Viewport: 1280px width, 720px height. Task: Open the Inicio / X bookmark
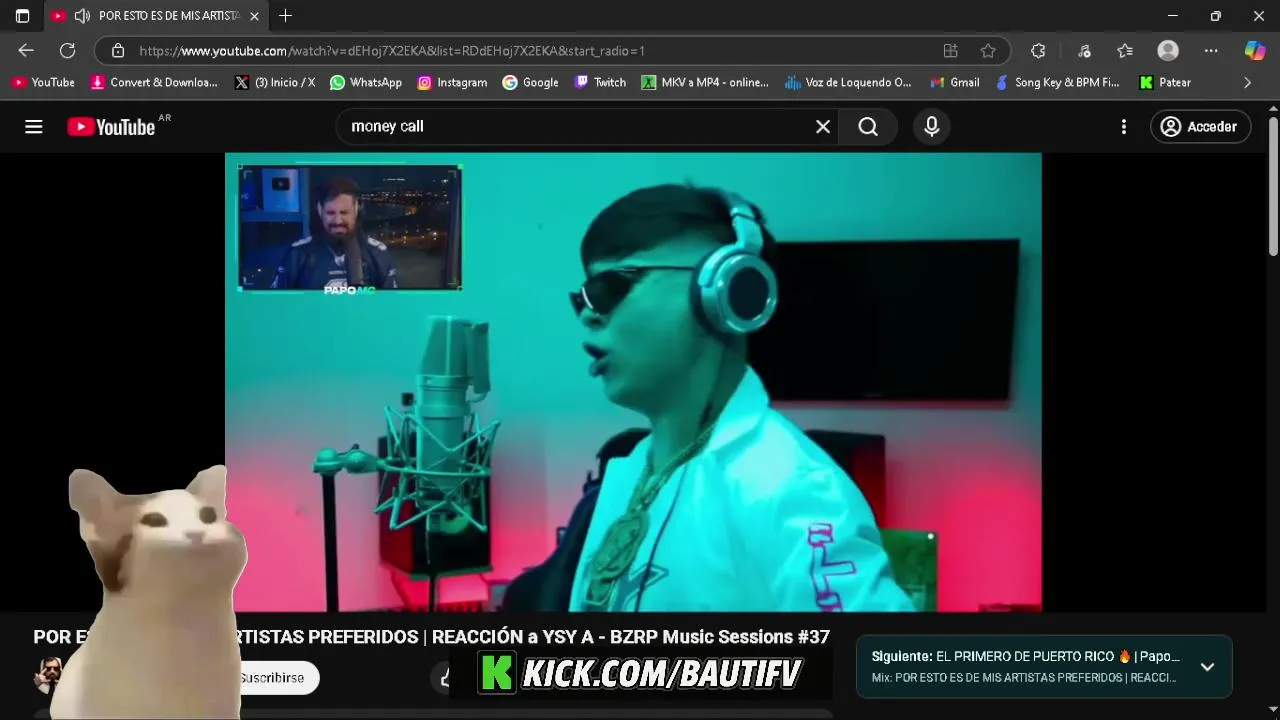point(275,82)
